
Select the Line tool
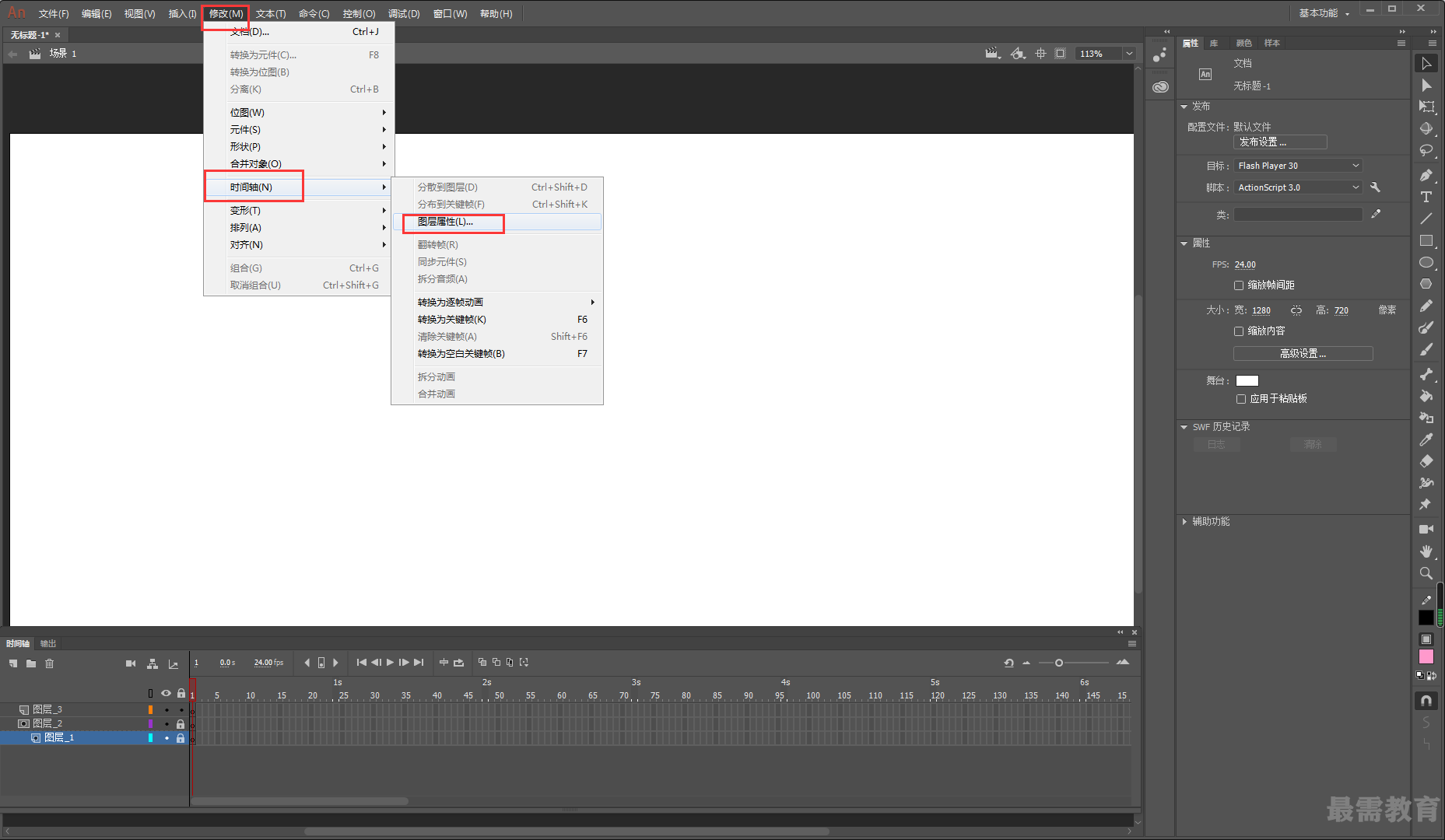click(1426, 219)
